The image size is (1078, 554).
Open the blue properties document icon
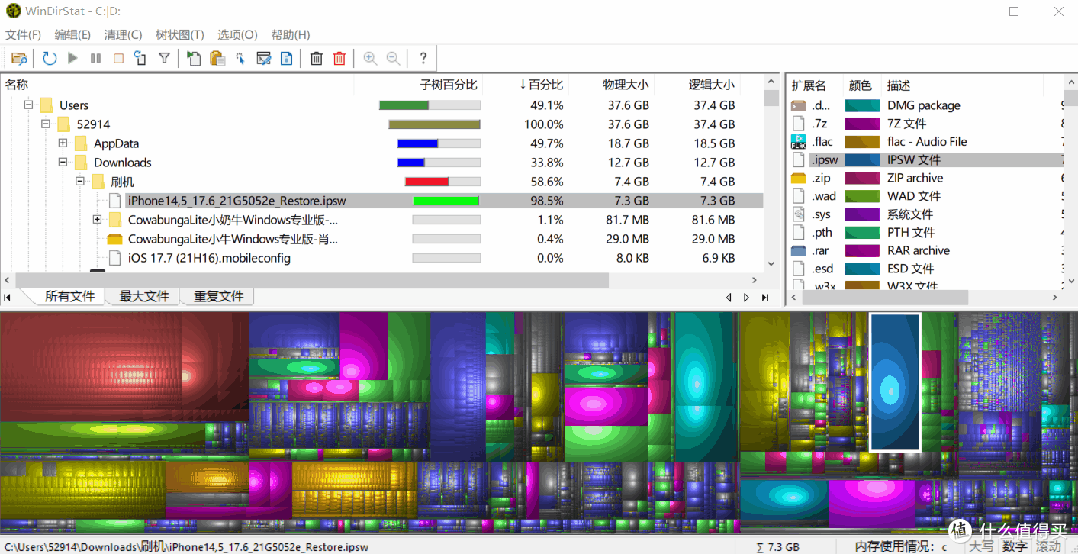286,58
